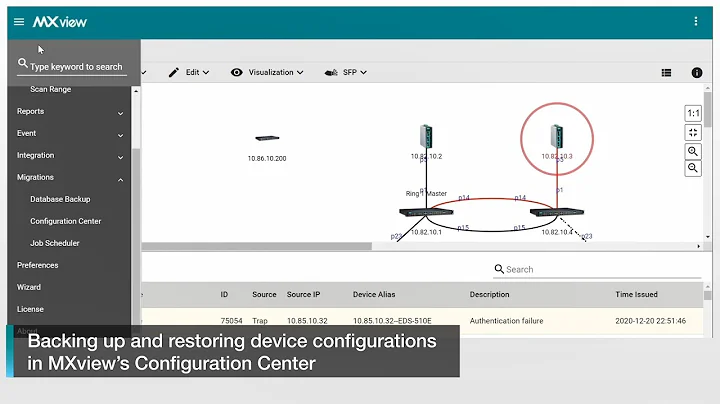
Task: Click the MXview logo
Action: point(60,22)
